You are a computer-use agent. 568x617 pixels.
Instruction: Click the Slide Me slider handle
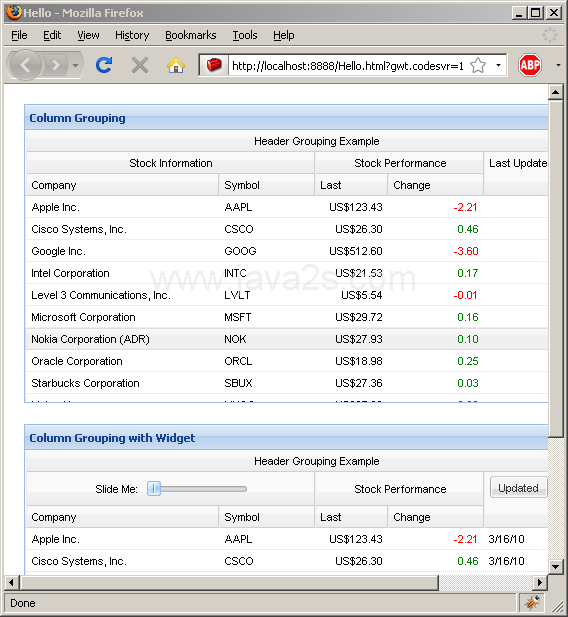[x=154, y=489]
